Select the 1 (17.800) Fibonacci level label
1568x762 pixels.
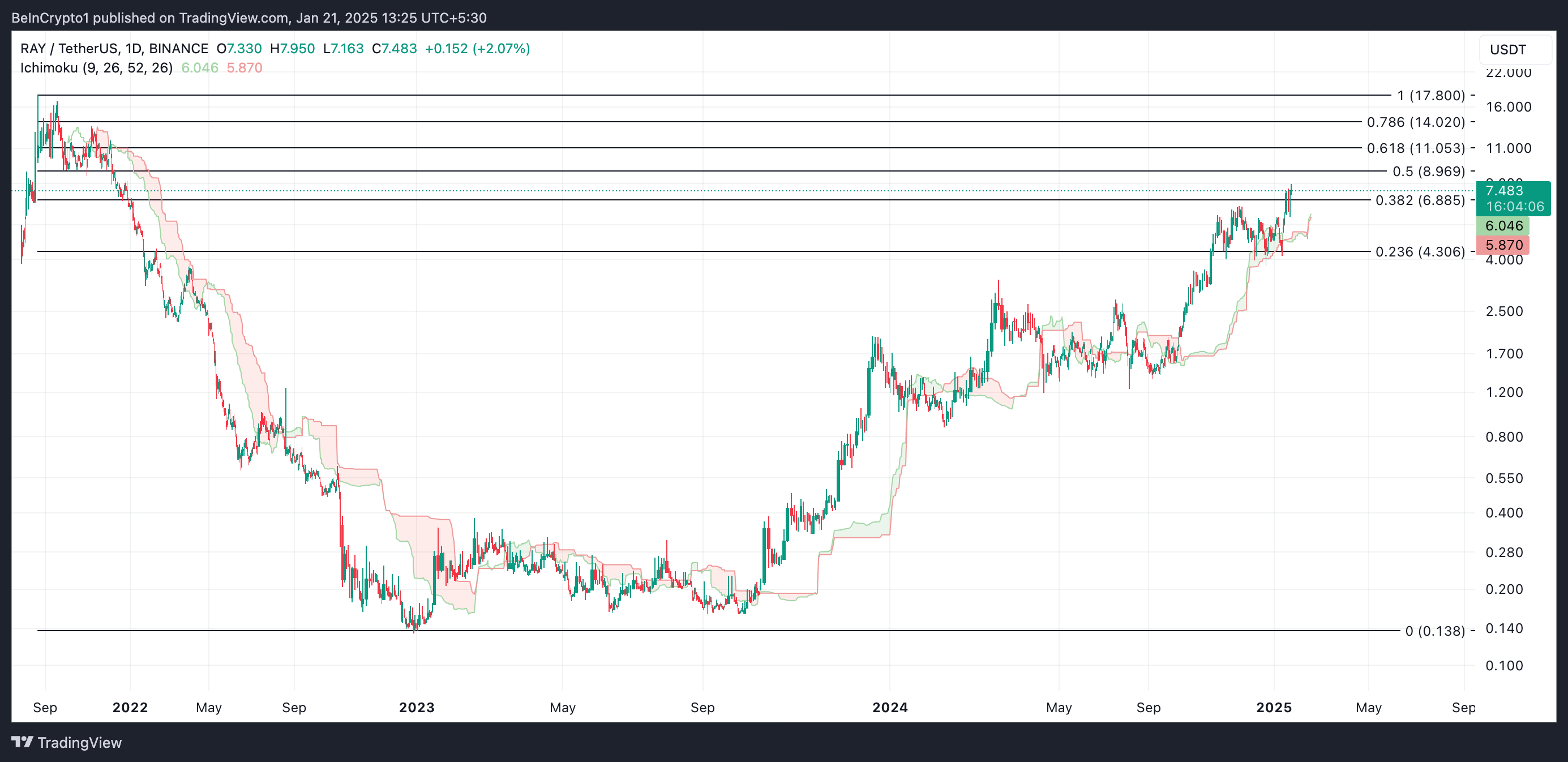click(x=1430, y=96)
